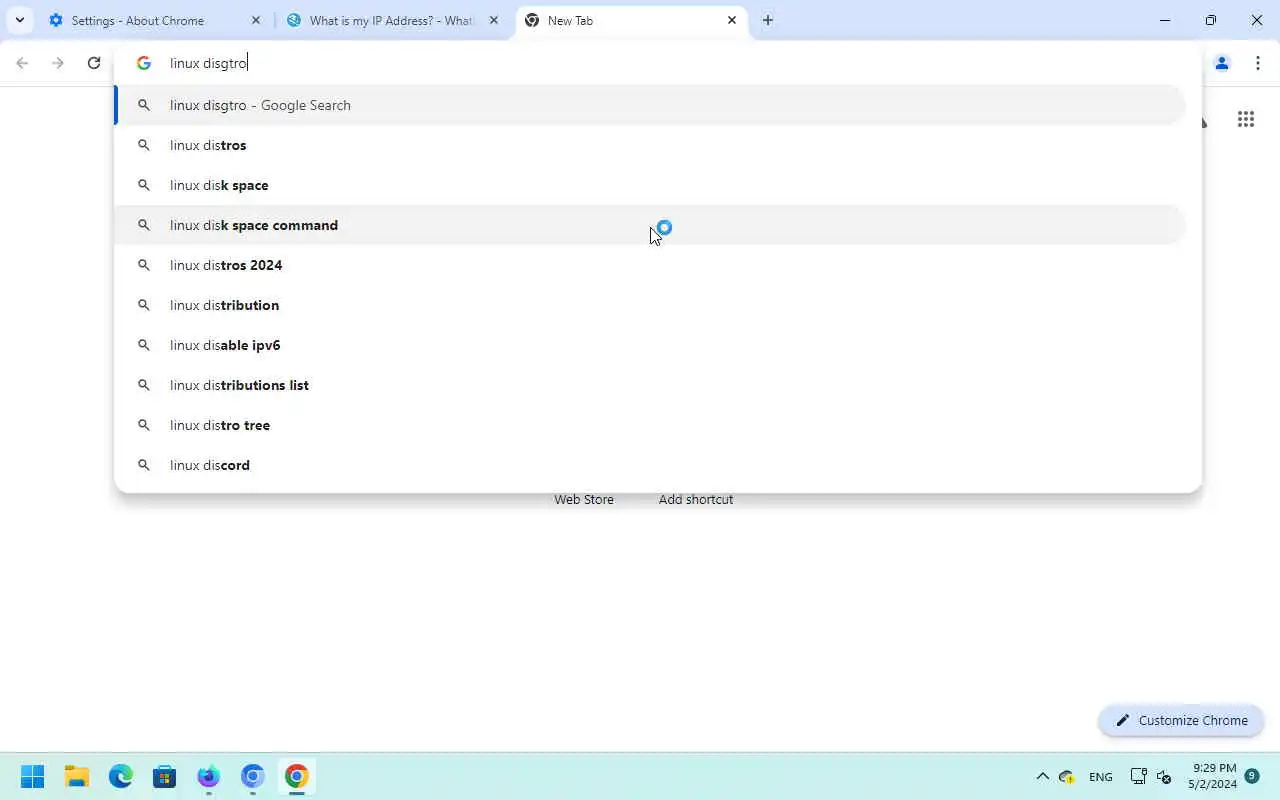The image size is (1280, 800).
Task: Switch ENG input language indicator
Action: pyautogui.click(x=1101, y=777)
